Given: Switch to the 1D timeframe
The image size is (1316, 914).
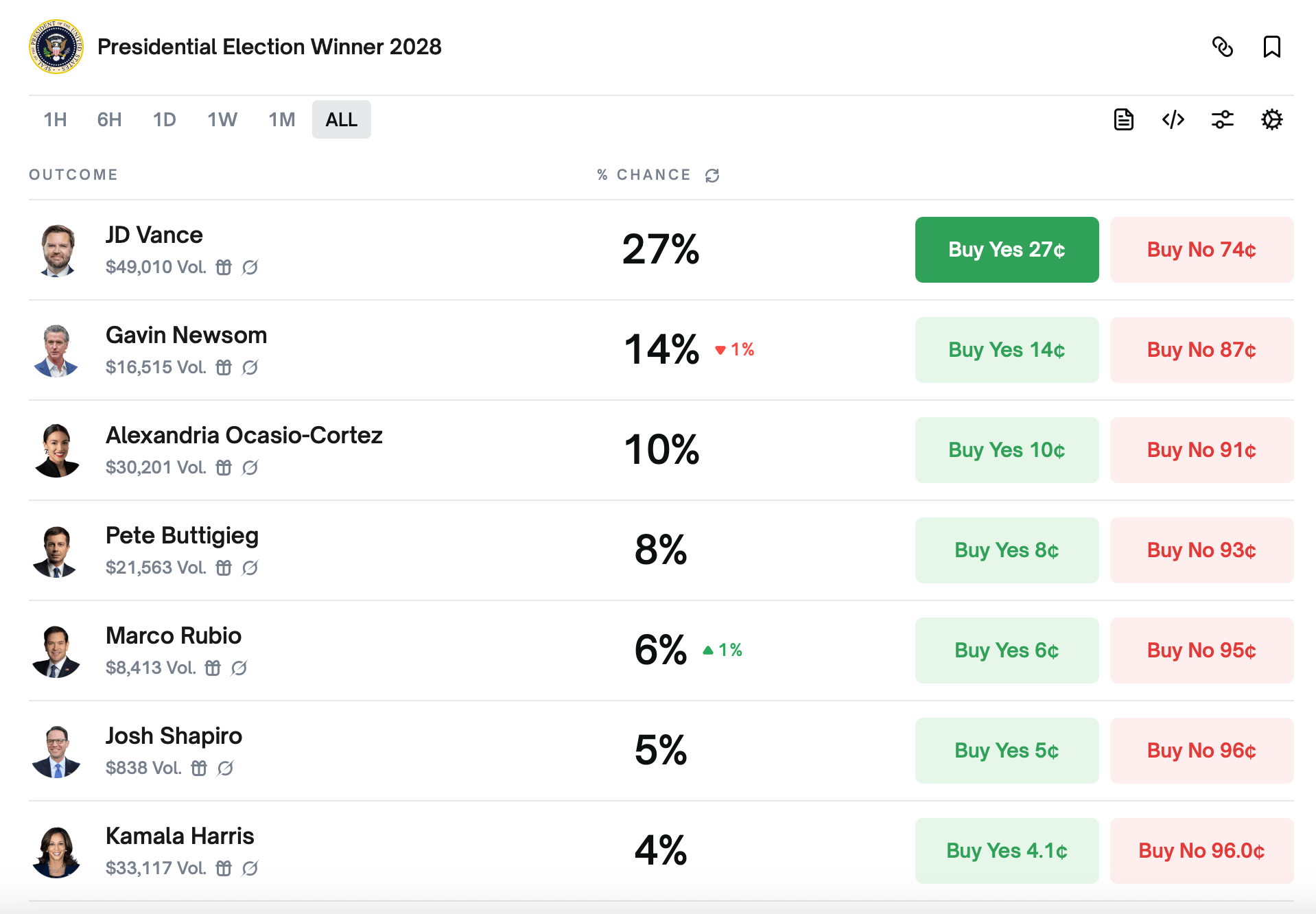Looking at the screenshot, I should (x=165, y=119).
